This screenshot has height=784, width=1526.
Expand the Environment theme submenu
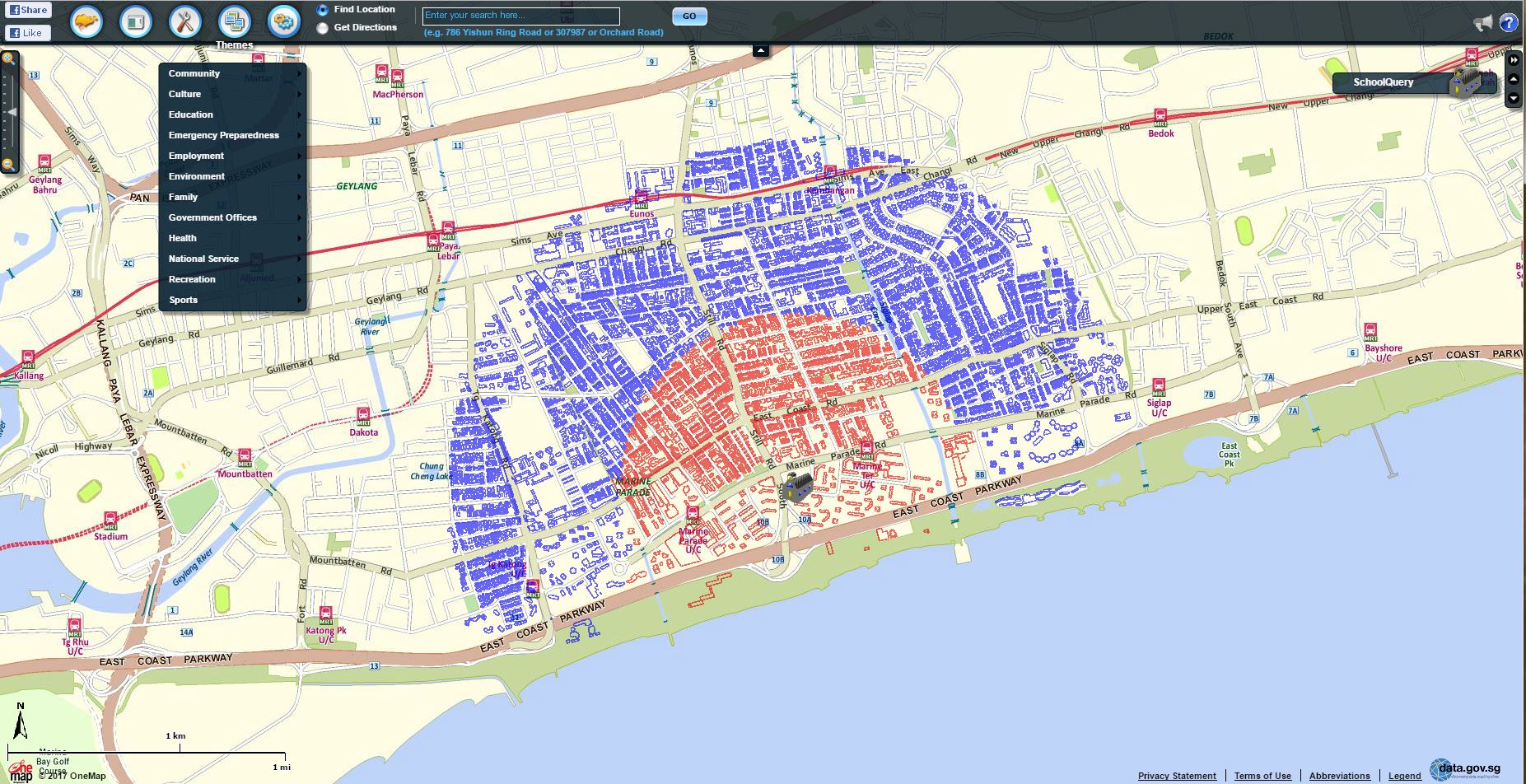point(233,176)
